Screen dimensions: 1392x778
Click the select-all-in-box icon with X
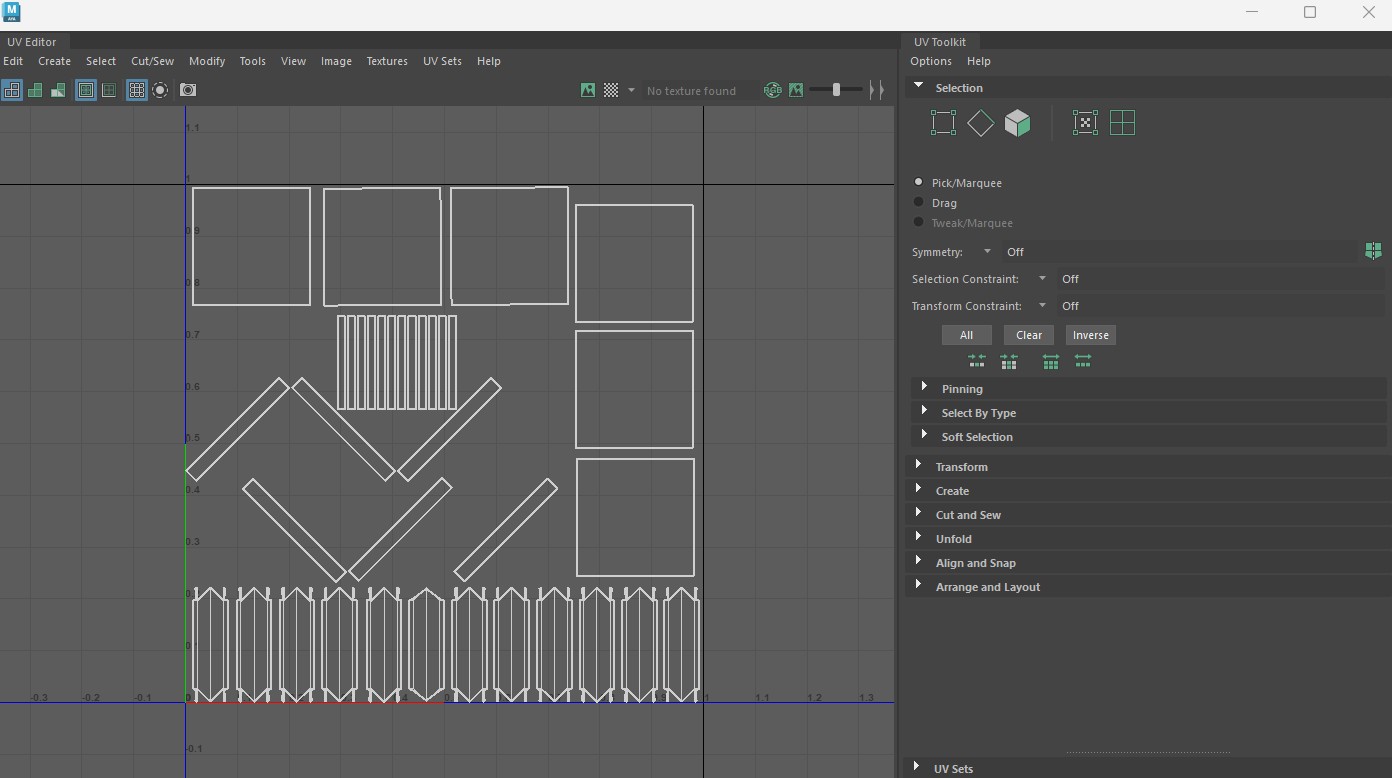pyautogui.click(x=1085, y=123)
